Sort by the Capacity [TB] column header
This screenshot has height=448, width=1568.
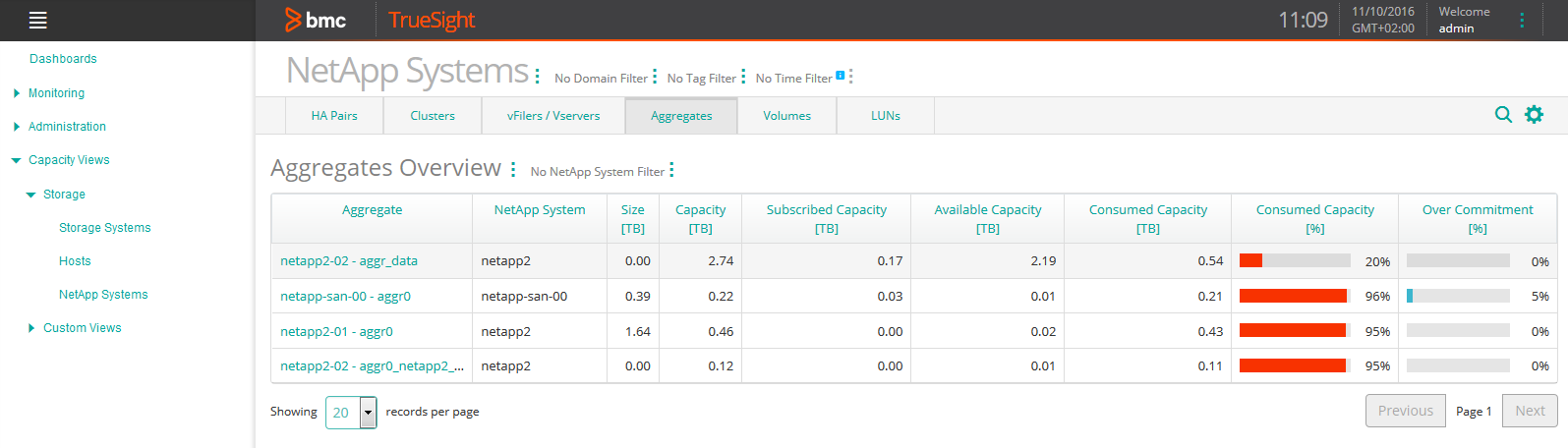pos(701,219)
